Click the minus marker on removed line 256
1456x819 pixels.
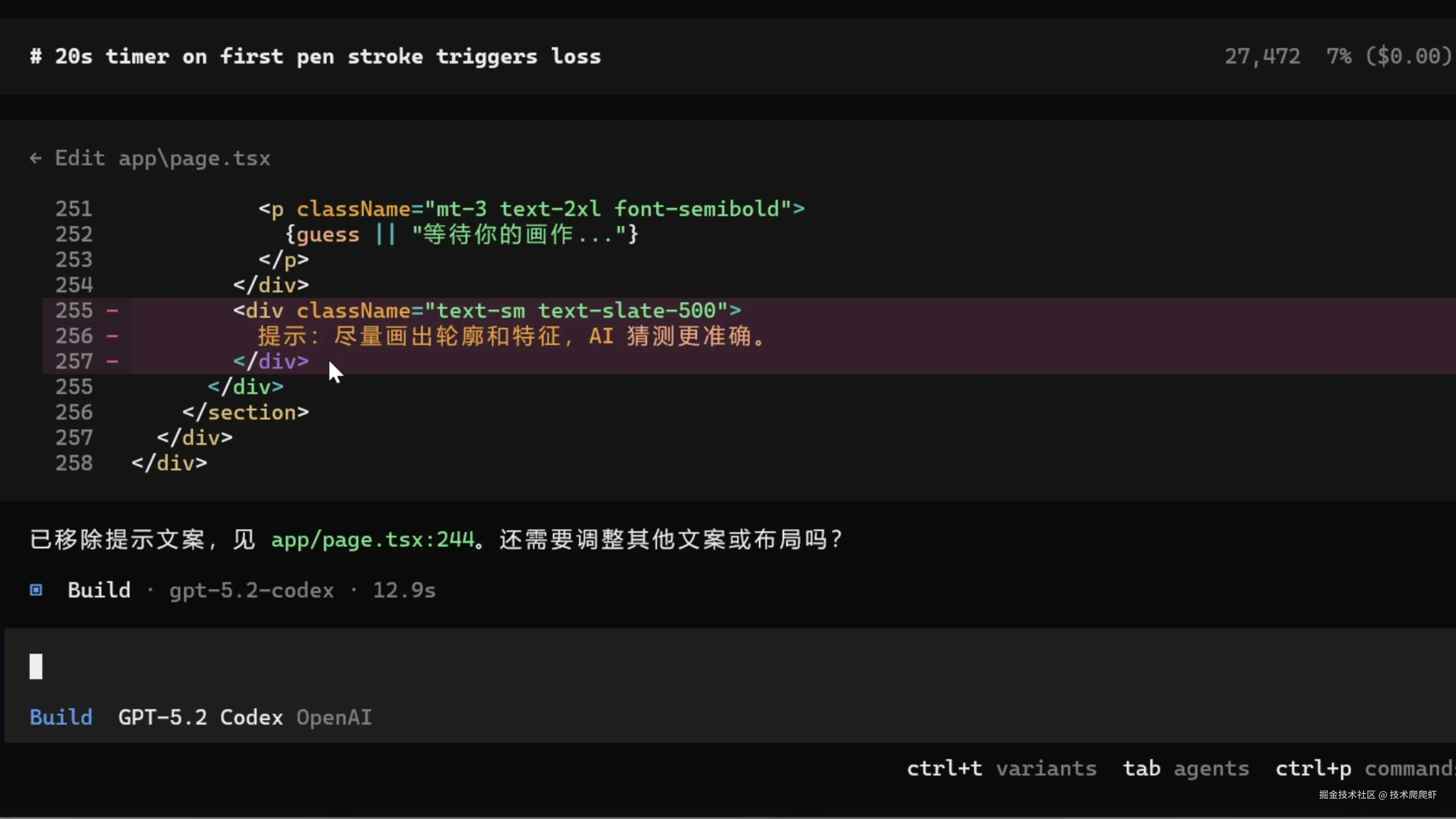(113, 336)
